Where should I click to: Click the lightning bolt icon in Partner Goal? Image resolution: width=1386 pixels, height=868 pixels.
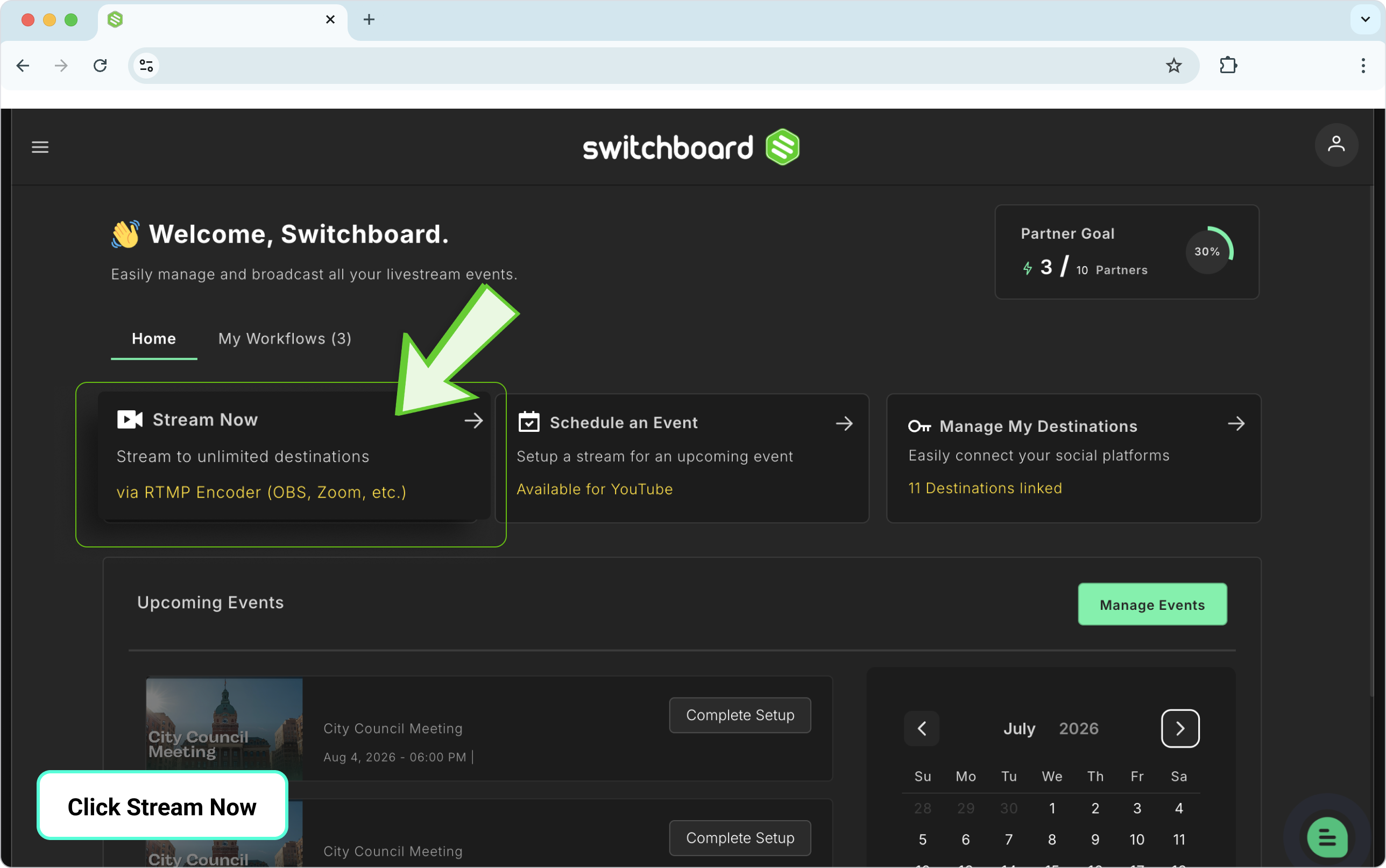(1028, 268)
